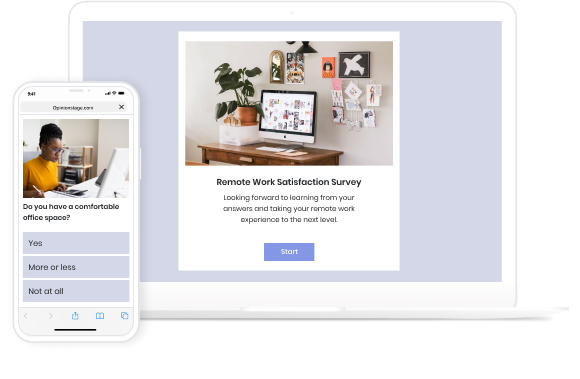Click the question 'Do you have a comfortable office space?'

(x=71, y=212)
